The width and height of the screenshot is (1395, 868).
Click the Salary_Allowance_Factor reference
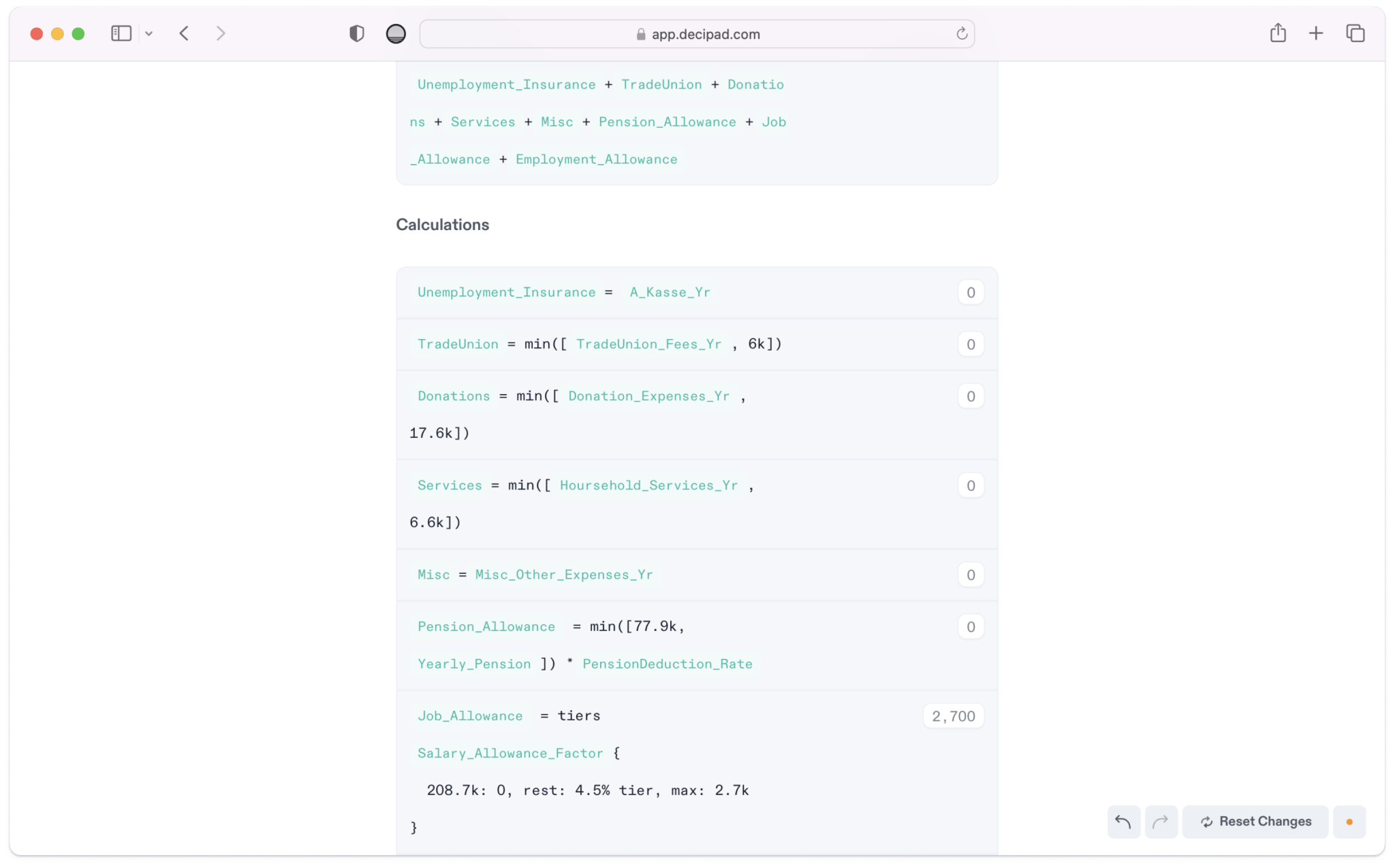pyautogui.click(x=510, y=753)
